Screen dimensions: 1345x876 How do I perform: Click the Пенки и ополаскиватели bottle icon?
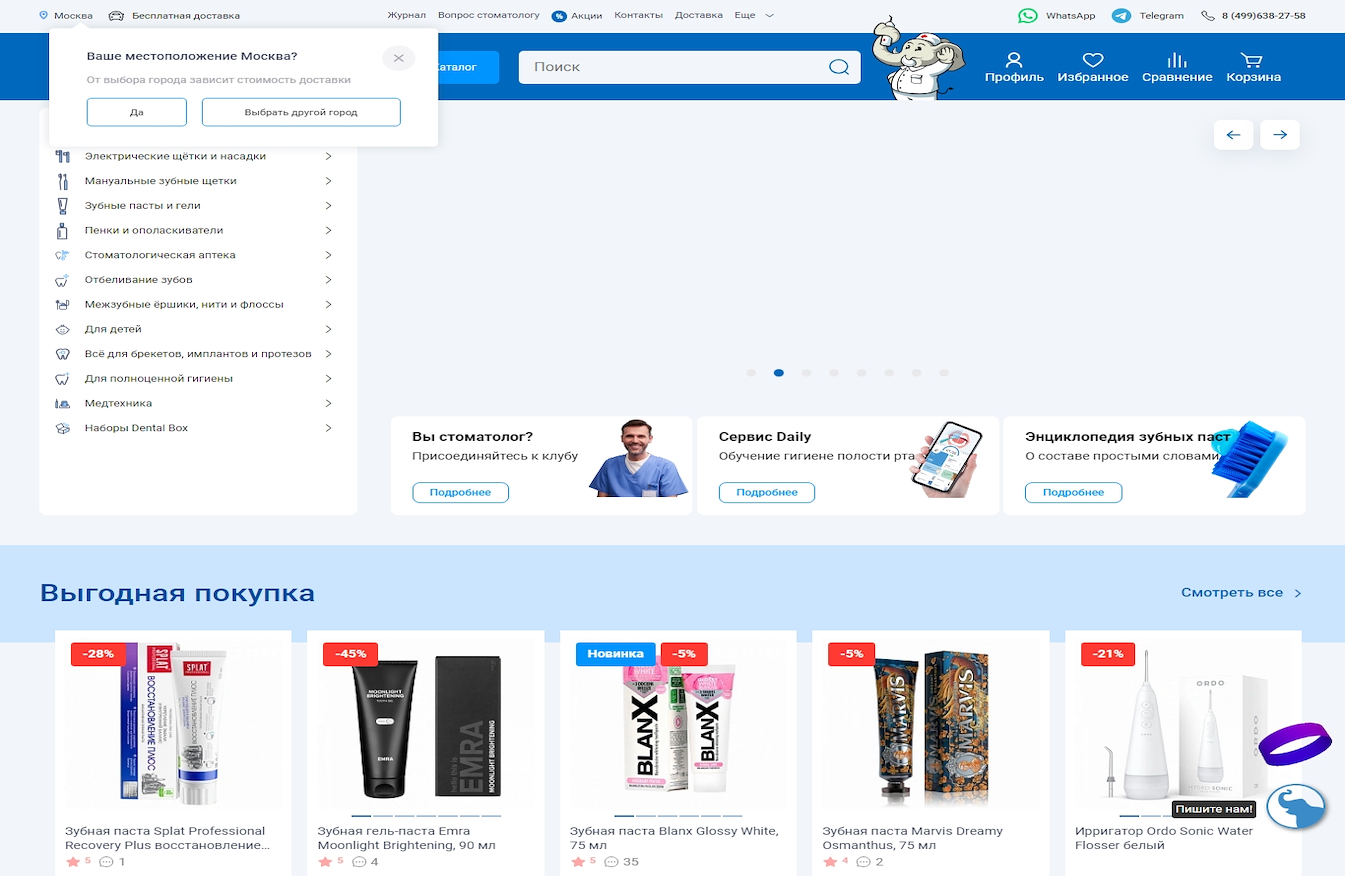click(62, 230)
